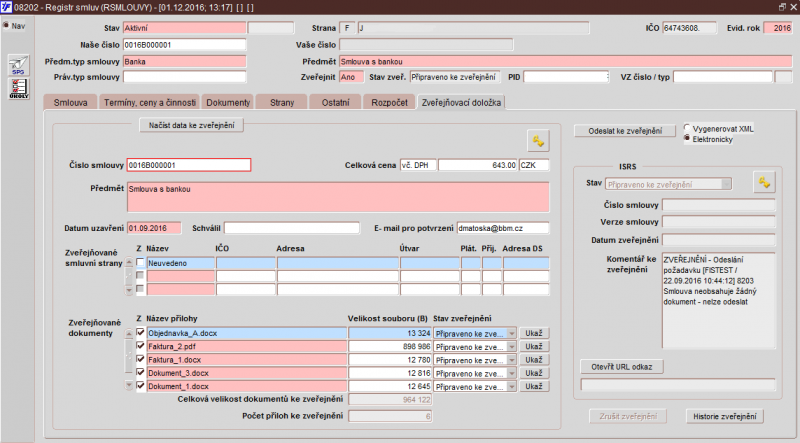800x443 pixels.
Task: Open status dropdown for Dokument_1.docx
Action: click(x=512, y=386)
